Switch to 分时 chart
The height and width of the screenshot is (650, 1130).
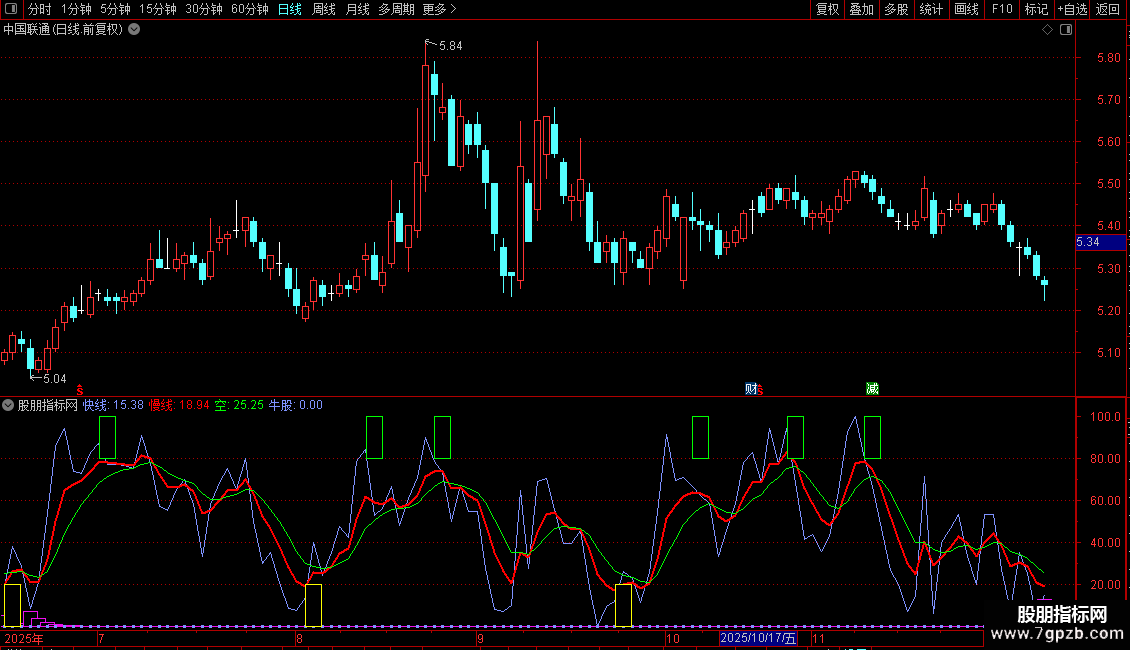[40, 9]
